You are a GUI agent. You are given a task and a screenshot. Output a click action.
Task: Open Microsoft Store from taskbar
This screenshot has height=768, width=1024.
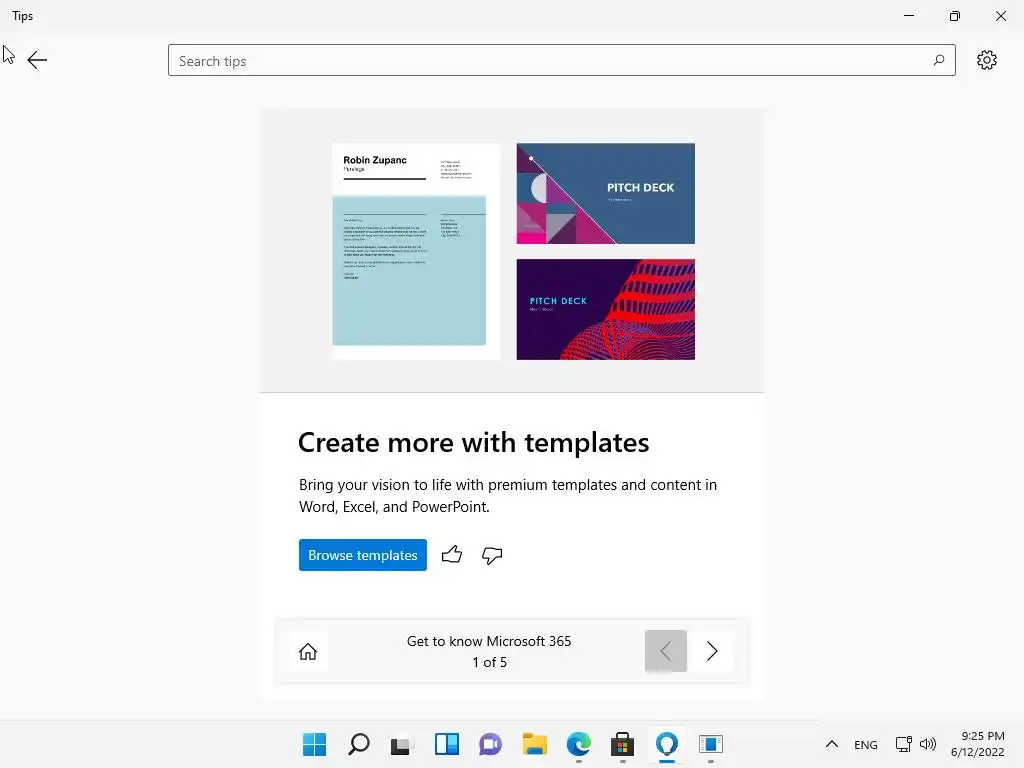coord(622,744)
